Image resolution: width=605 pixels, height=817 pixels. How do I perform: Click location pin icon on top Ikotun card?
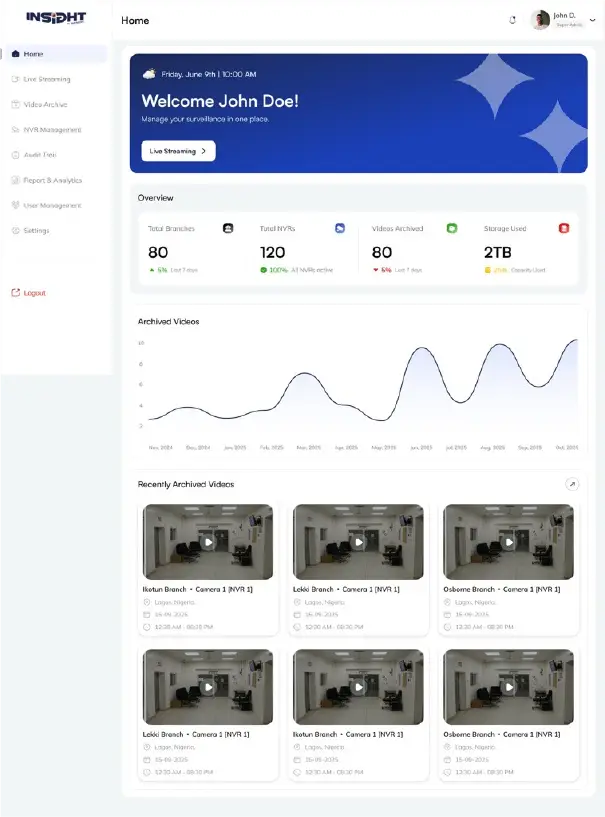tap(147, 602)
